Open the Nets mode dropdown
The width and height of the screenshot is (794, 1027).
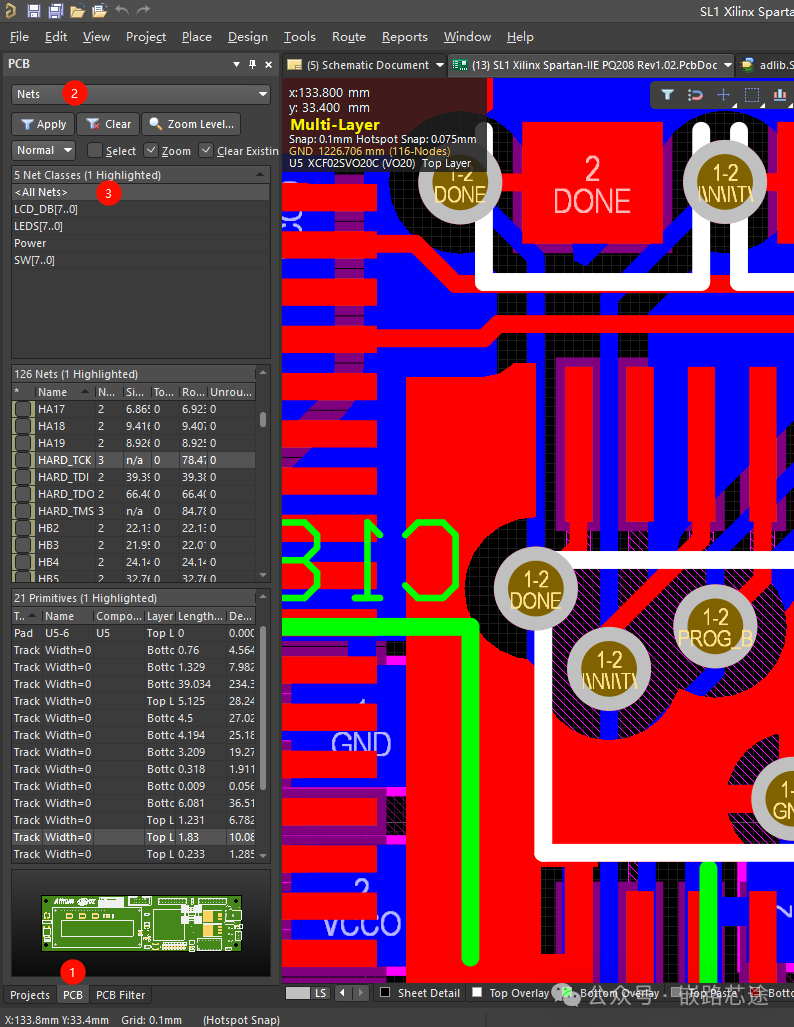[x=141, y=94]
